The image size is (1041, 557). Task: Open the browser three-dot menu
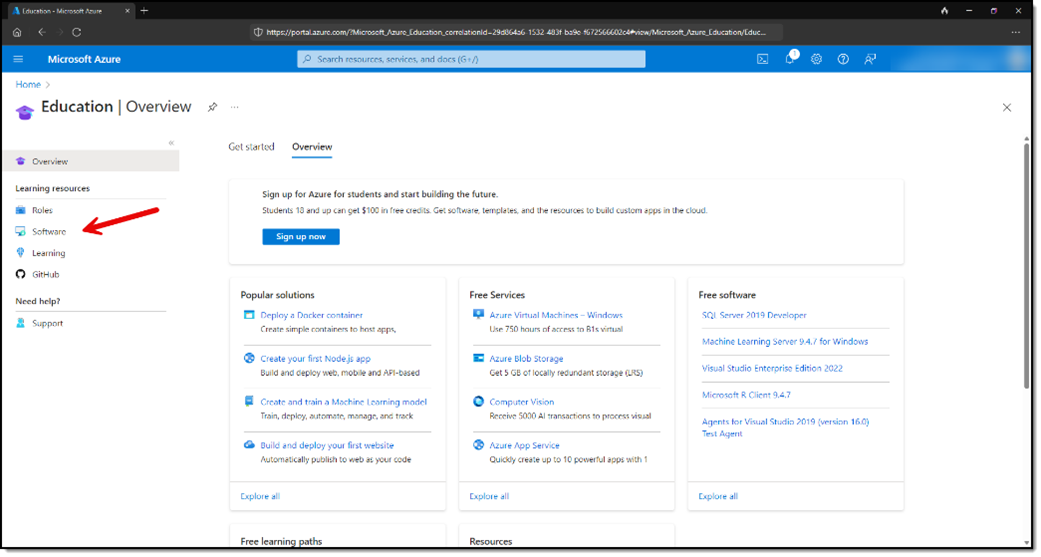[1015, 32]
